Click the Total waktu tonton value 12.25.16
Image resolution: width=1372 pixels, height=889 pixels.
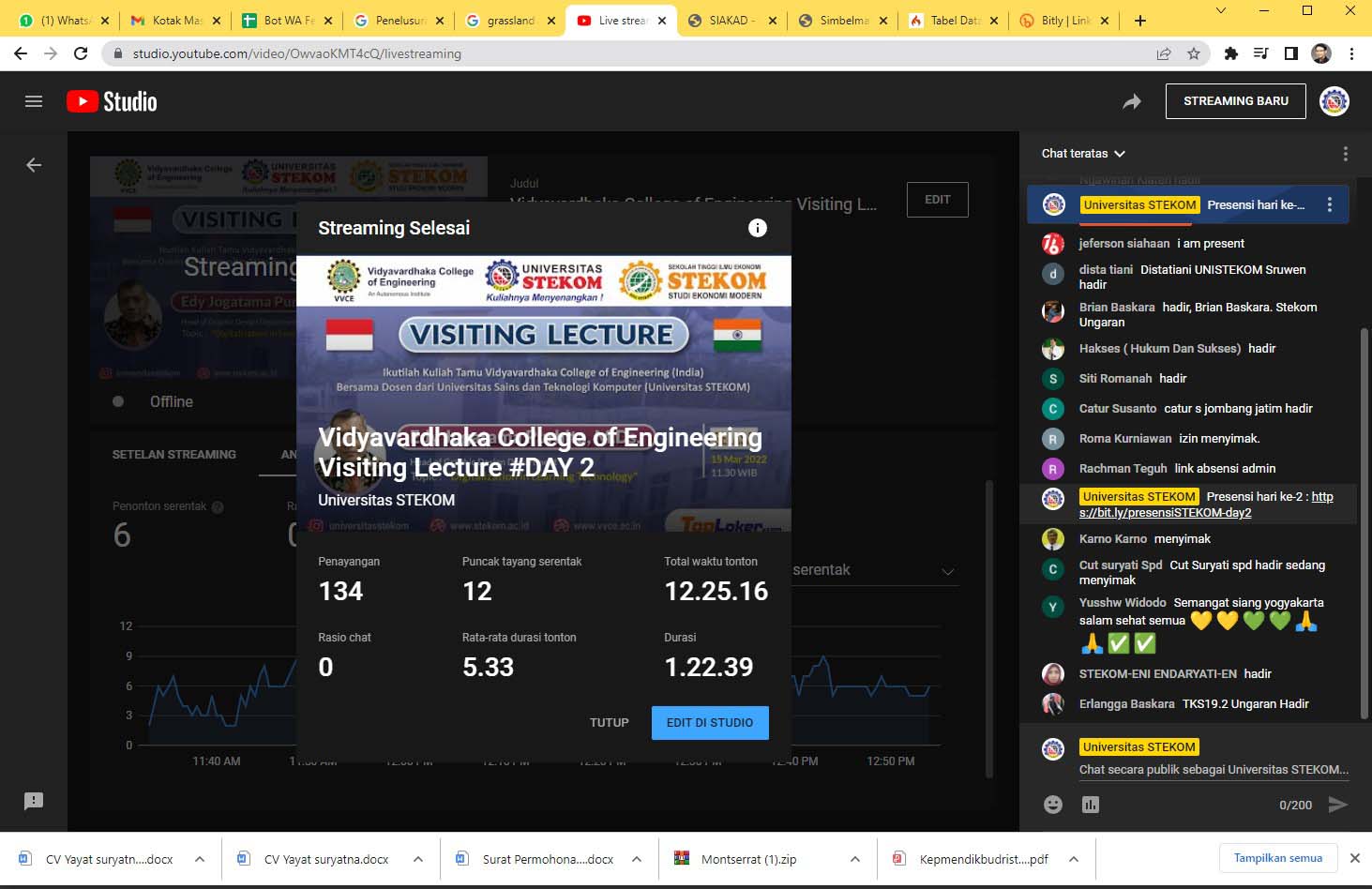716,592
